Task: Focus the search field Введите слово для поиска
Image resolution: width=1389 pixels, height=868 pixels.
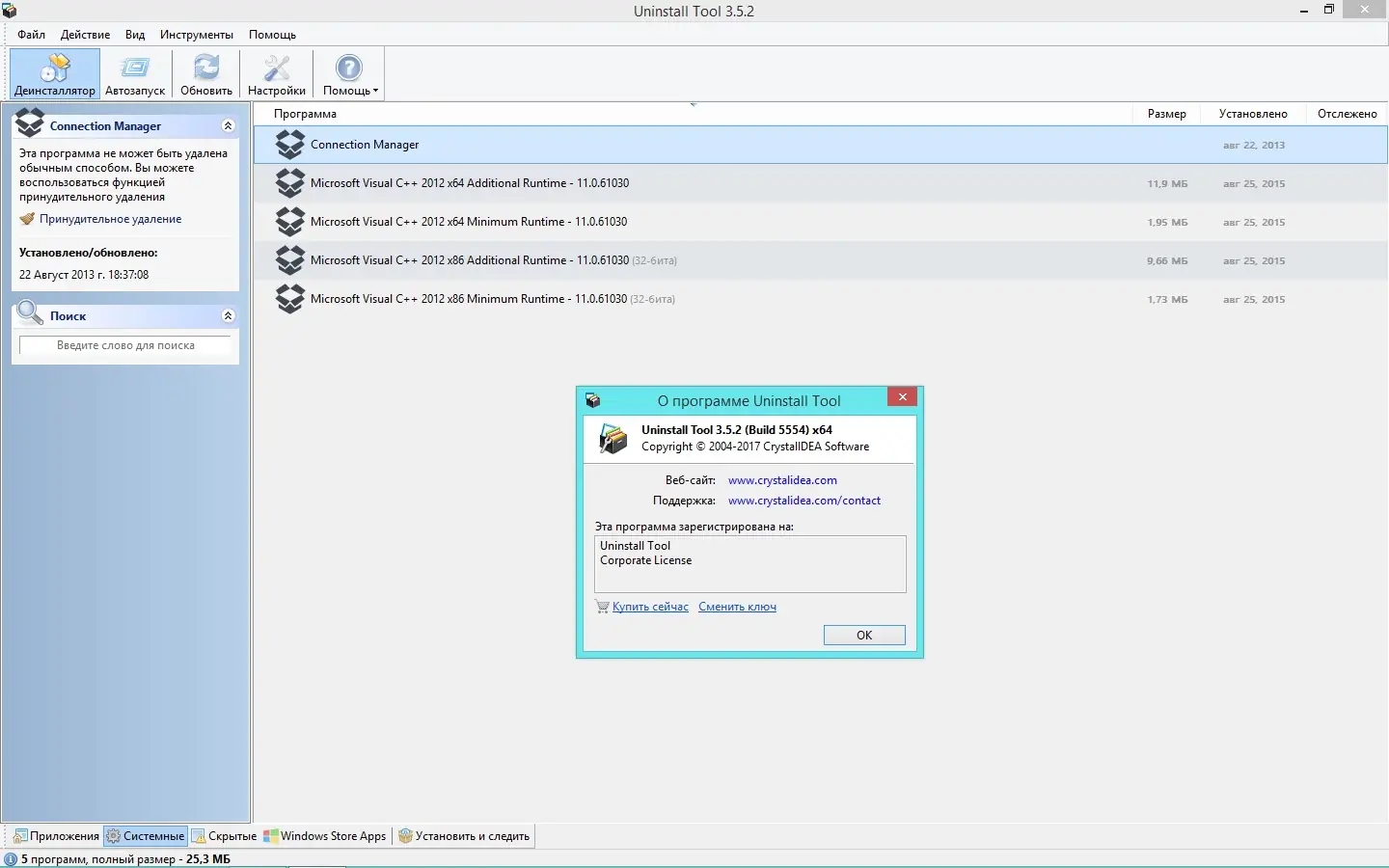Action: tap(125, 345)
